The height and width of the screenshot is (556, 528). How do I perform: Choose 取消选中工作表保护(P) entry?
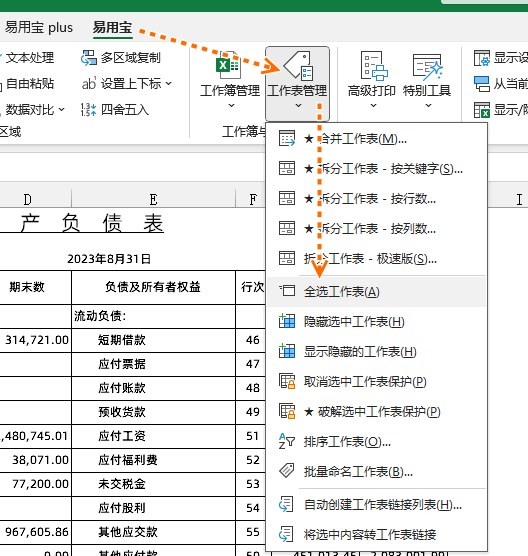376,382
